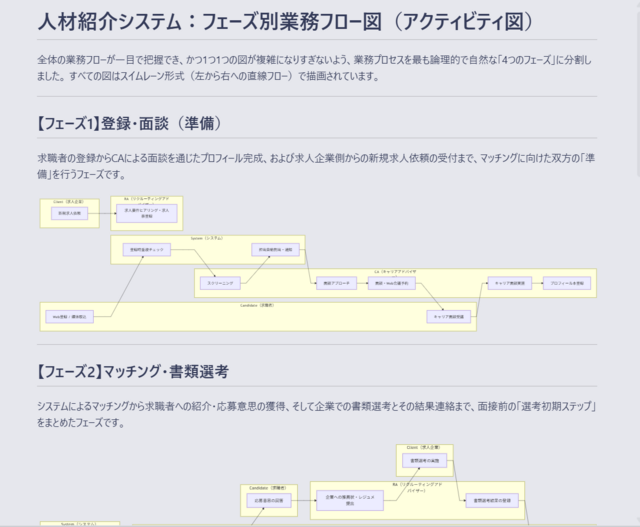Click the Client（求人企業） lane label in Phase 2
The width and height of the screenshot is (640, 527).
pos(423,447)
